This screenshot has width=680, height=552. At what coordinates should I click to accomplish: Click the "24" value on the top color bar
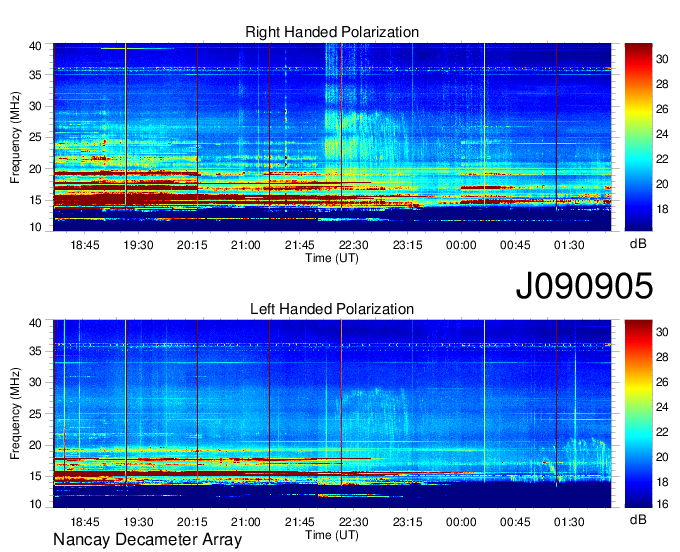tap(662, 134)
